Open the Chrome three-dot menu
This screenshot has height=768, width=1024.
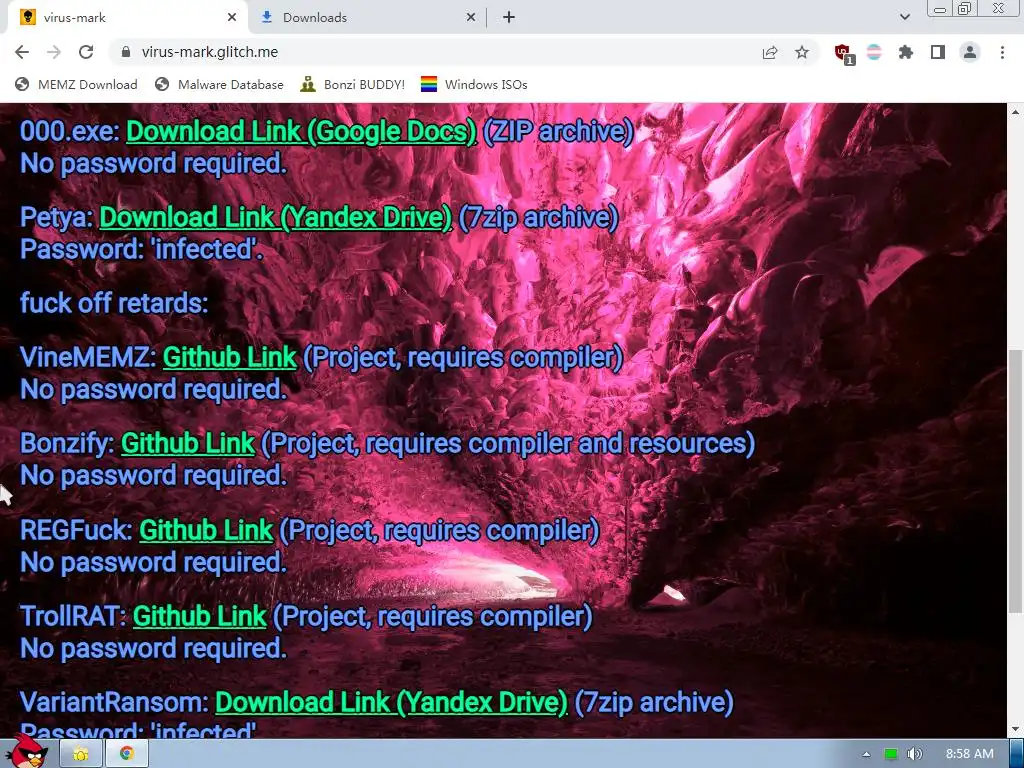[x=1002, y=52]
